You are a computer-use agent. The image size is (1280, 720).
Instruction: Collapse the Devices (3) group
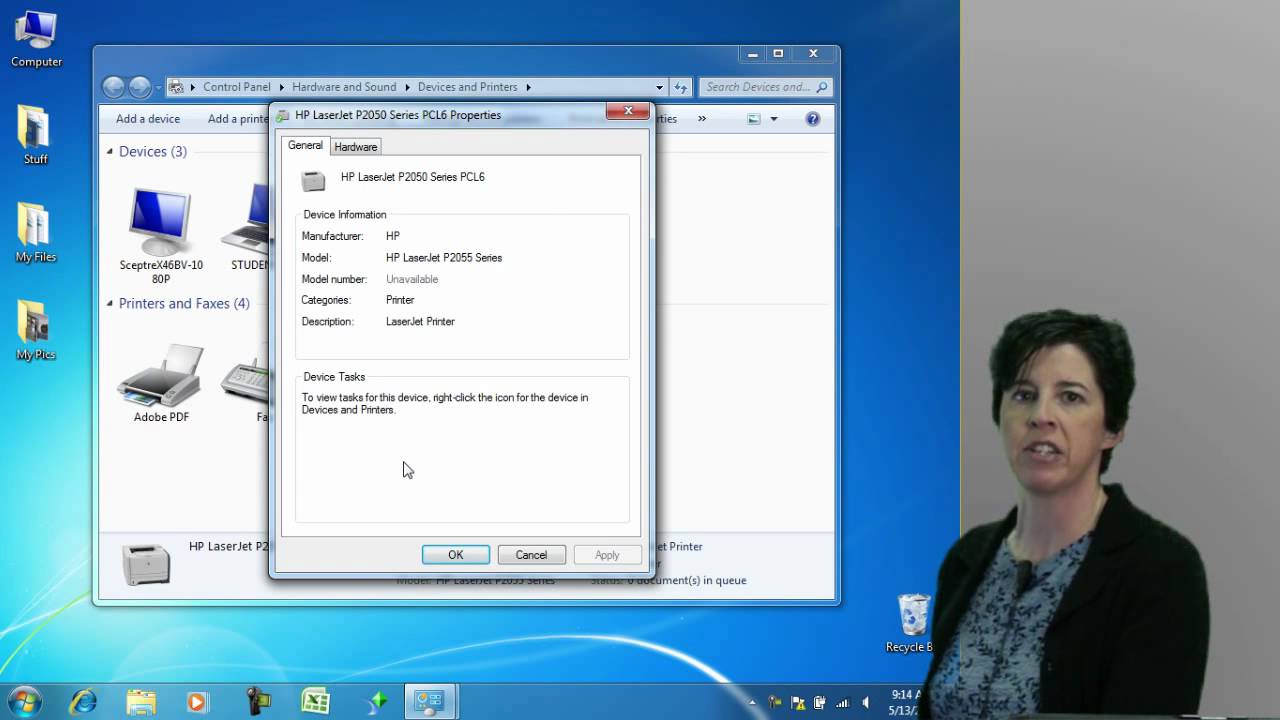pyautogui.click(x=110, y=151)
